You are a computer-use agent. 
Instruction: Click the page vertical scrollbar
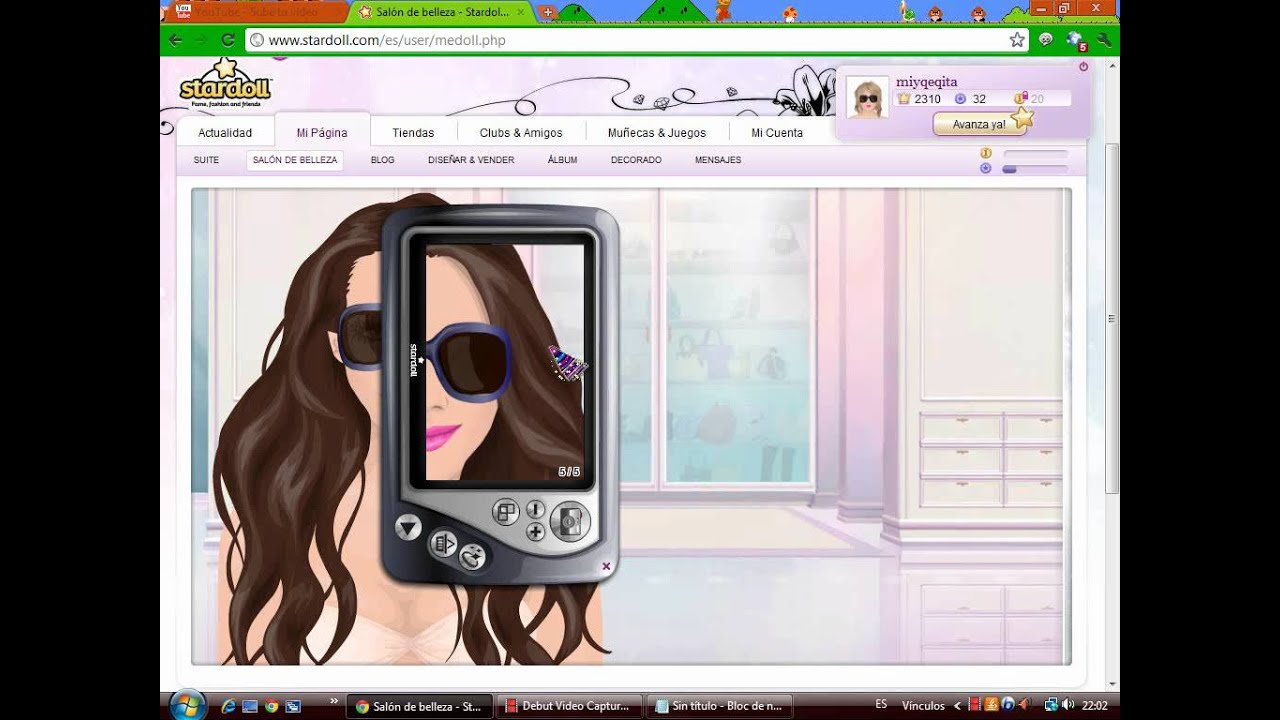point(1112,318)
